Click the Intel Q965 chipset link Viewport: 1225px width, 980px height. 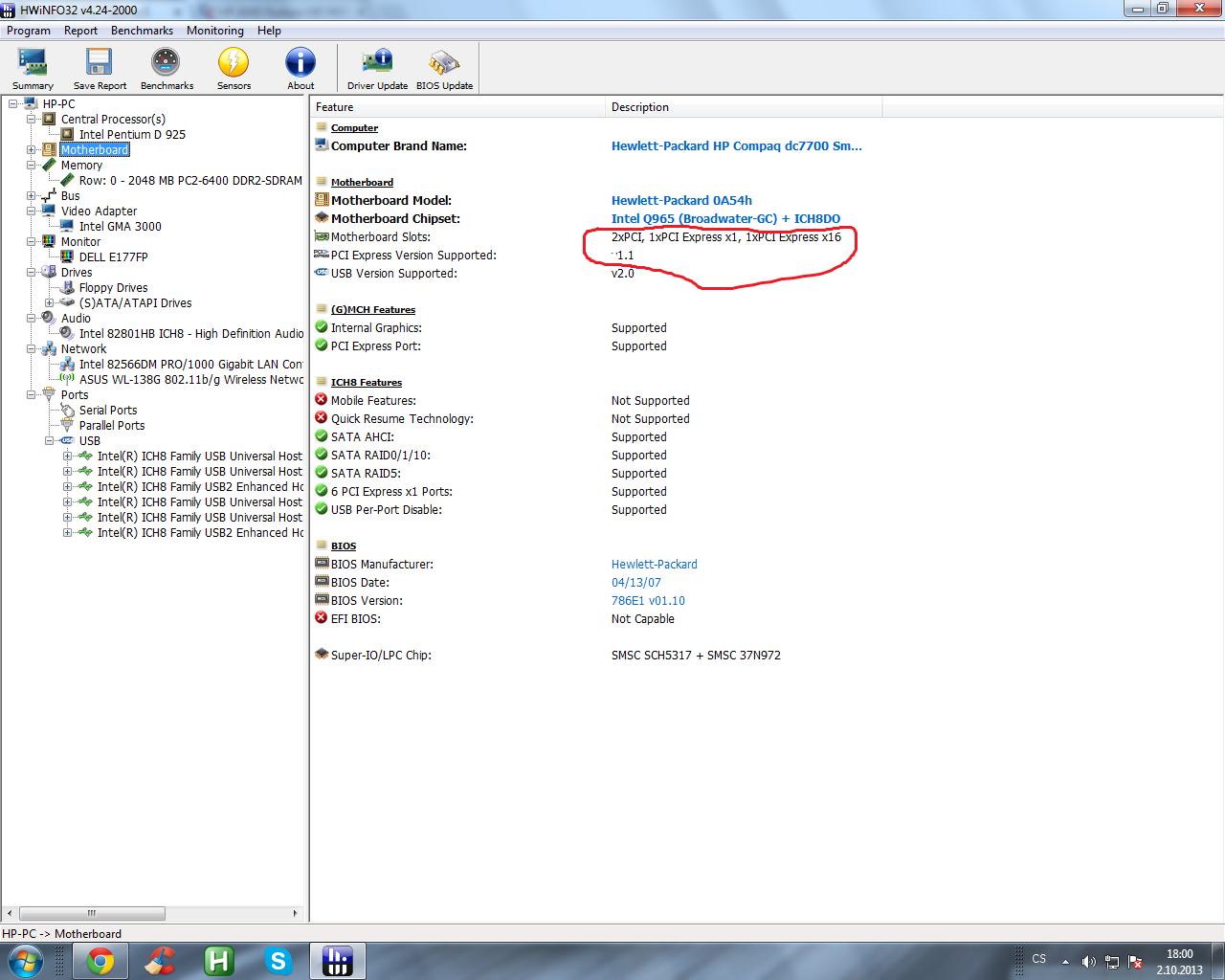coord(725,218)
